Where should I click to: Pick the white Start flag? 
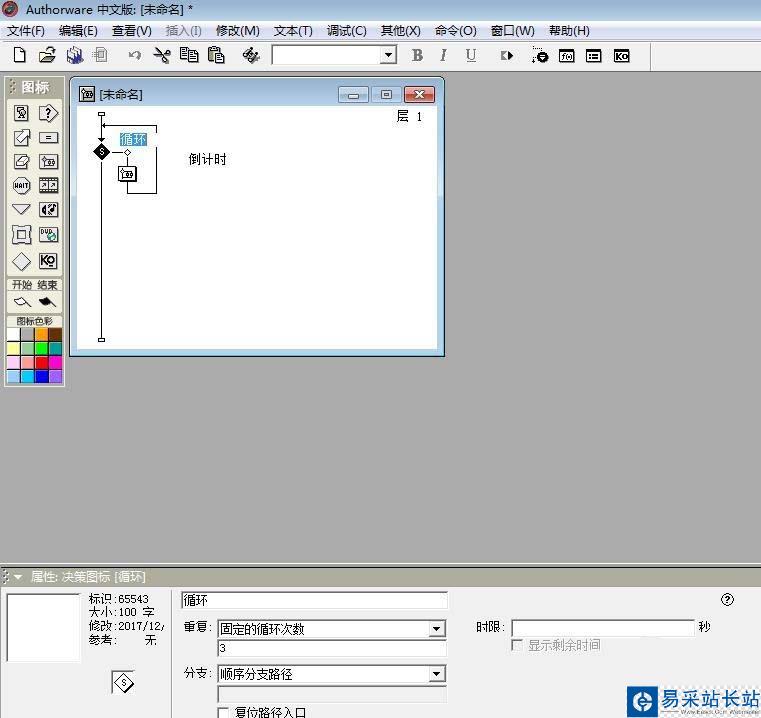click(x=22, y=302)
